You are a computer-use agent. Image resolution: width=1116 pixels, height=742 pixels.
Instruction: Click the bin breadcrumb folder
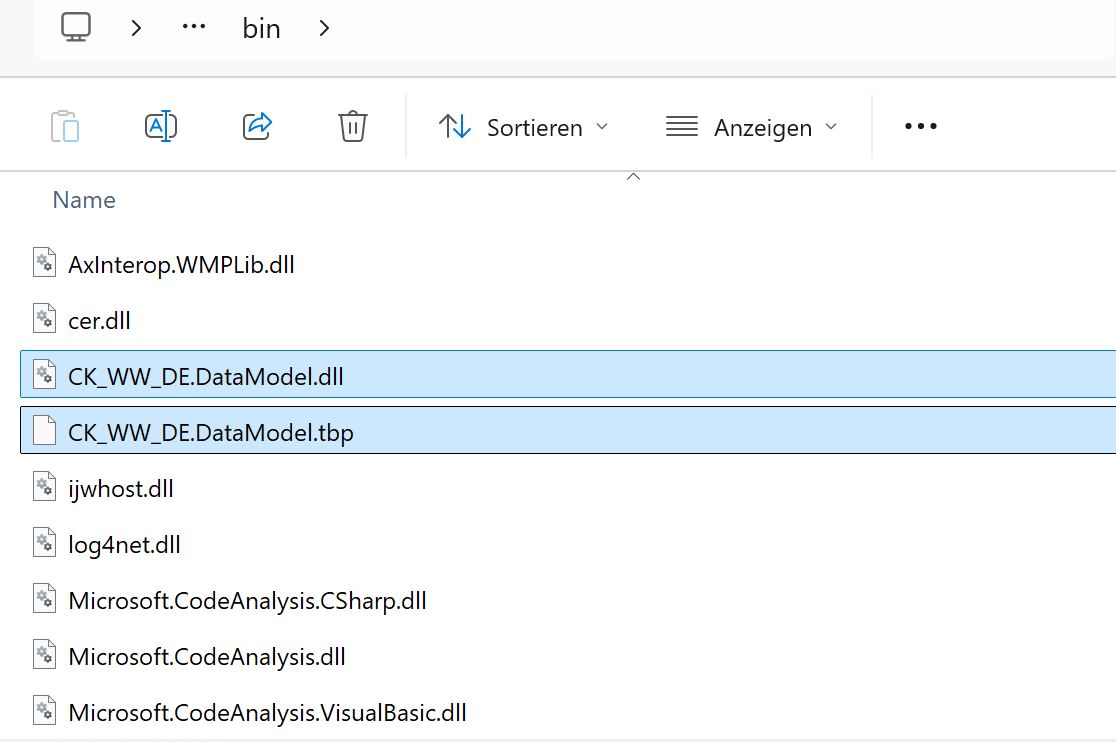point(262,28)
